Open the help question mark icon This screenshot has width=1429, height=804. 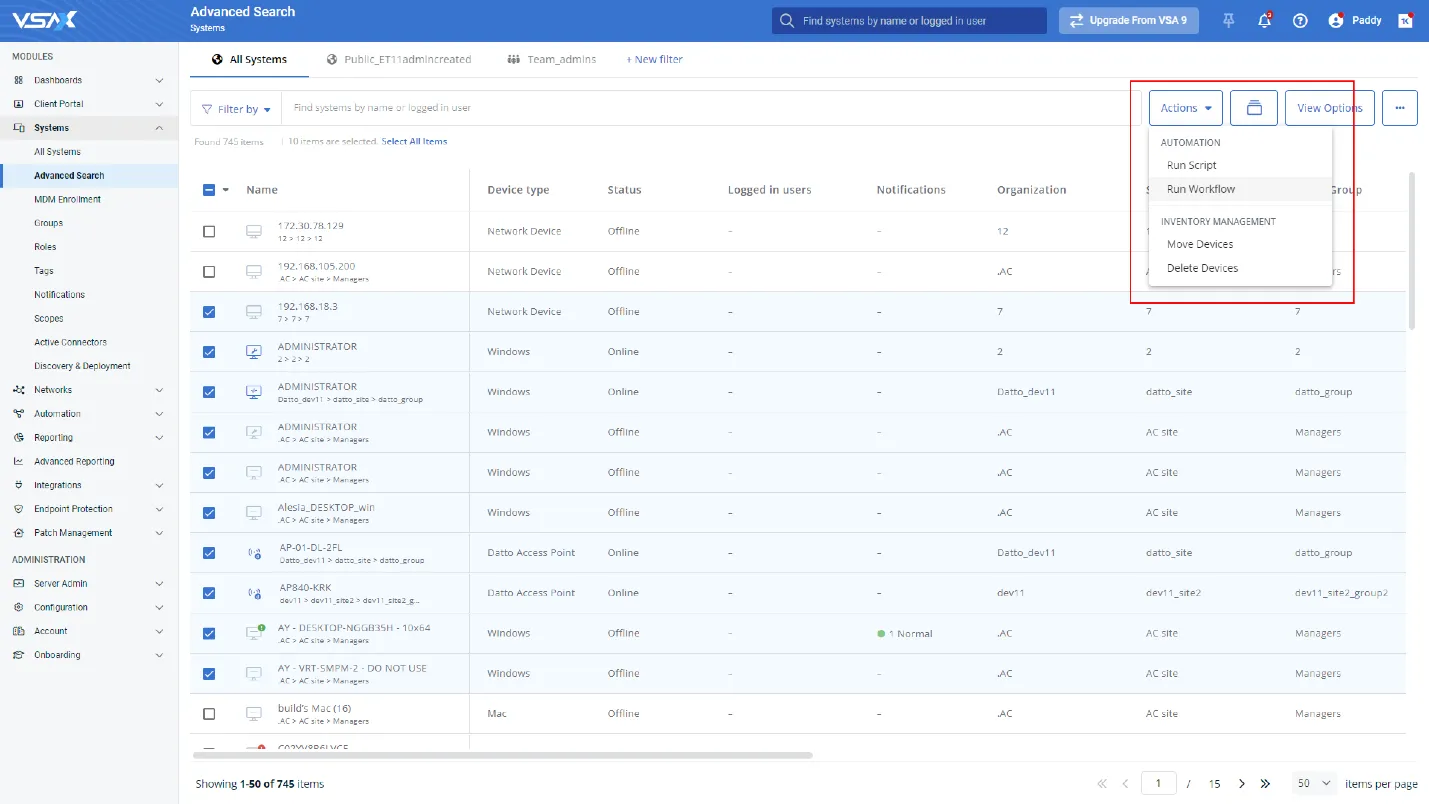point(1300,21)
